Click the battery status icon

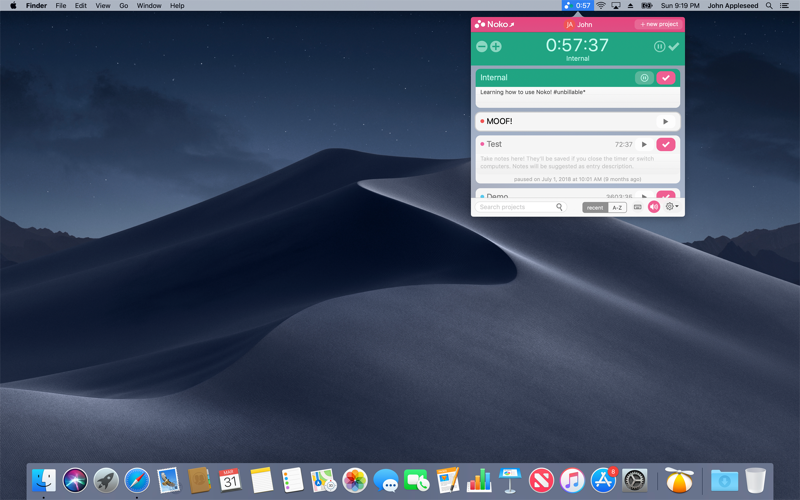coord(647,6)
